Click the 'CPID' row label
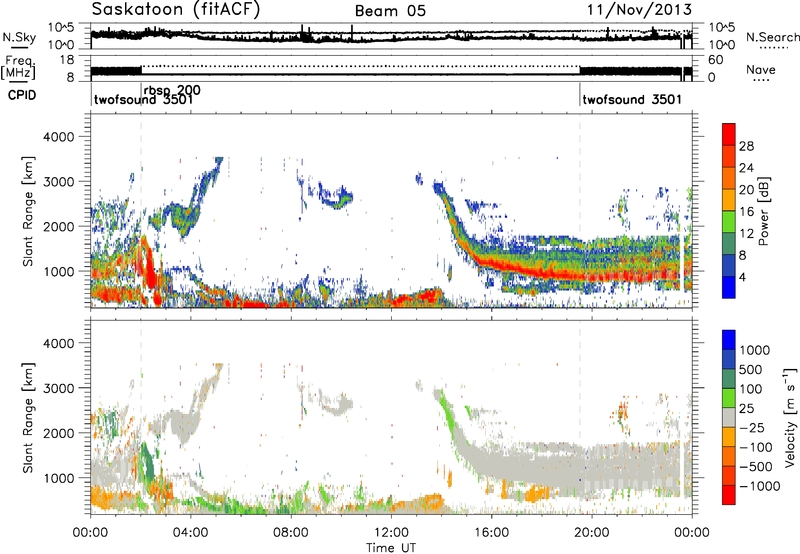 pos(22,95)
